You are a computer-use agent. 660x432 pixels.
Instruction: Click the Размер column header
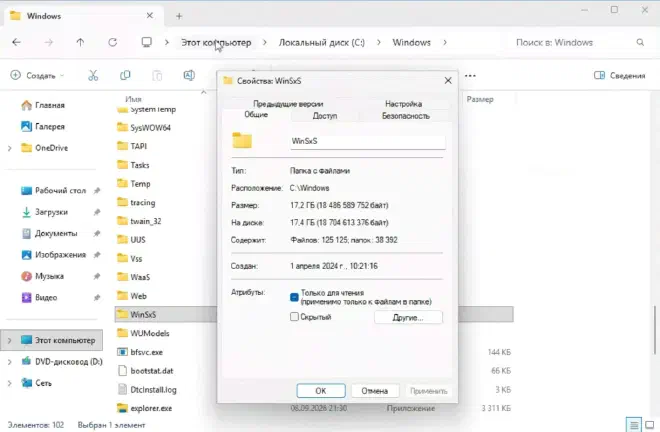(480, 99)
